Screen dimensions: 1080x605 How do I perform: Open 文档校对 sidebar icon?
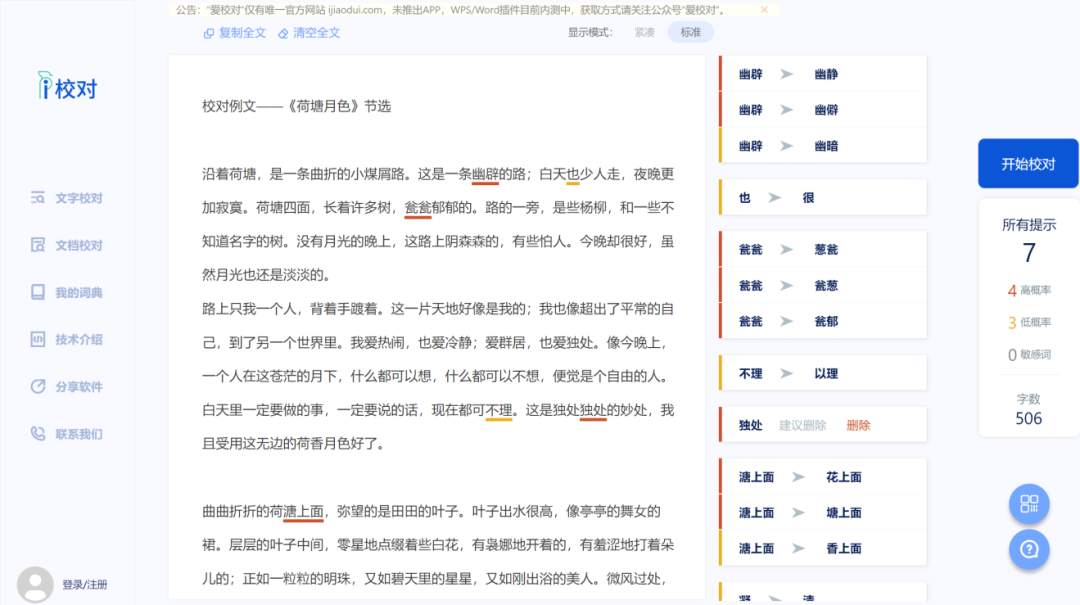[37, 245]
